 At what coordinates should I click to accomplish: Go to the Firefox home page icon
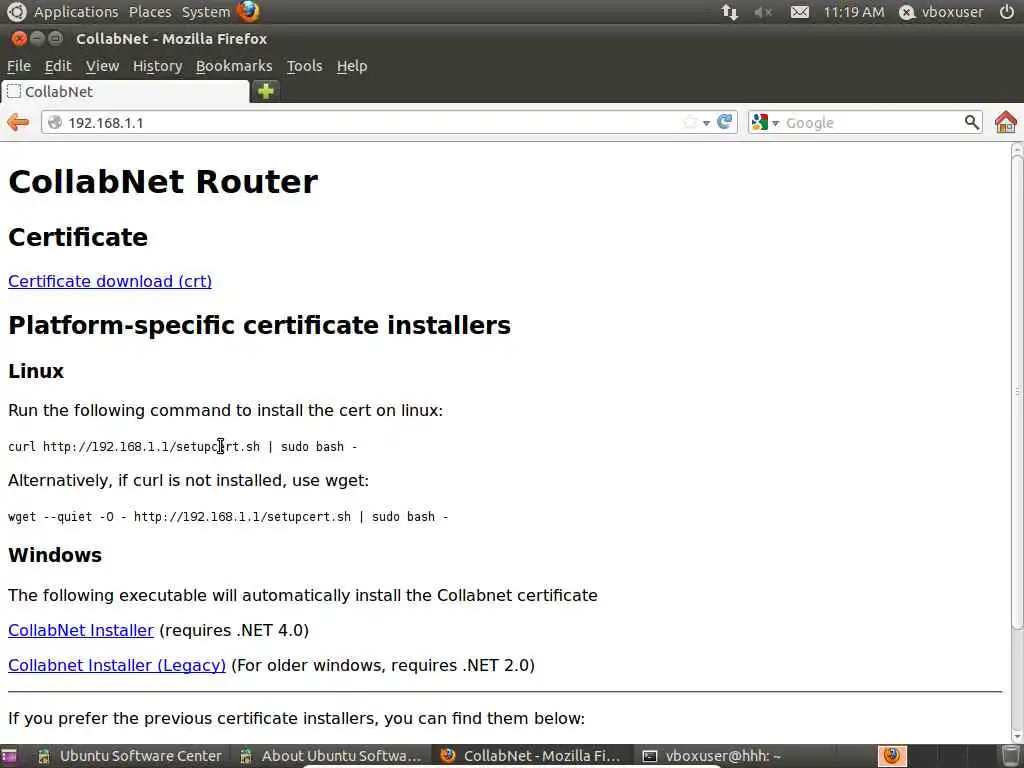tap(1006, 122)
